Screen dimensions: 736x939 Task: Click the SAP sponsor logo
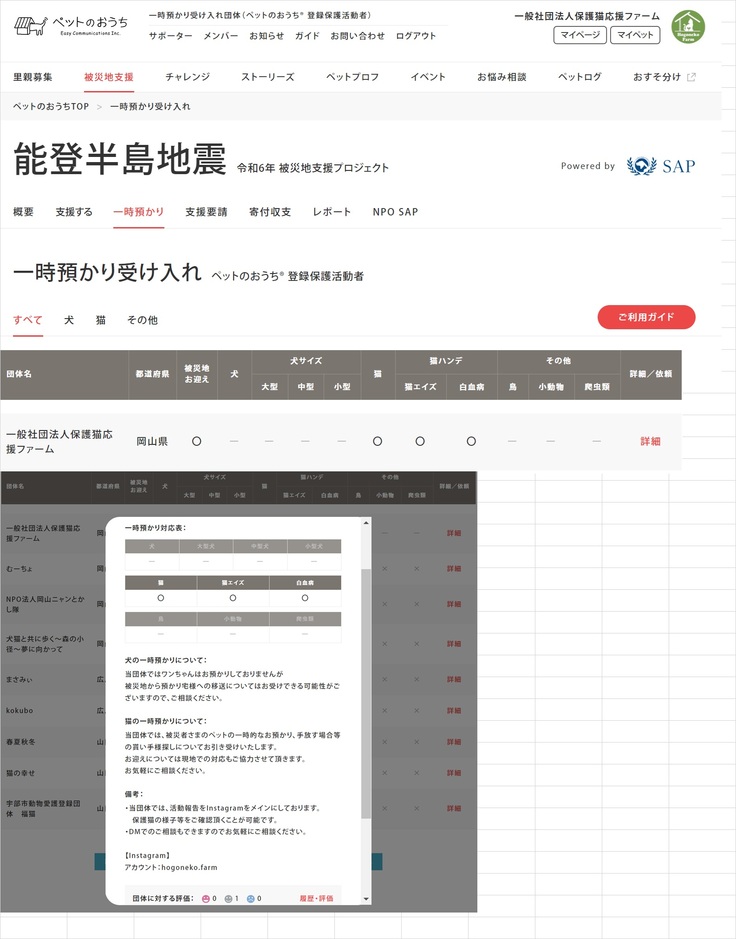click(x=660, y=166)
